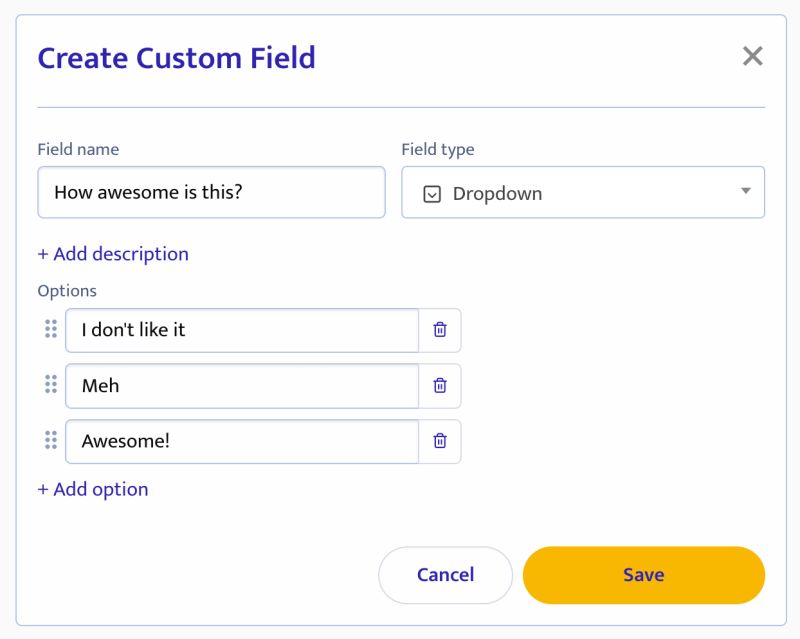Screen dimensions: 800x639
Task: Click drag handle for "Awesome!" option
Action: point(51,441)
